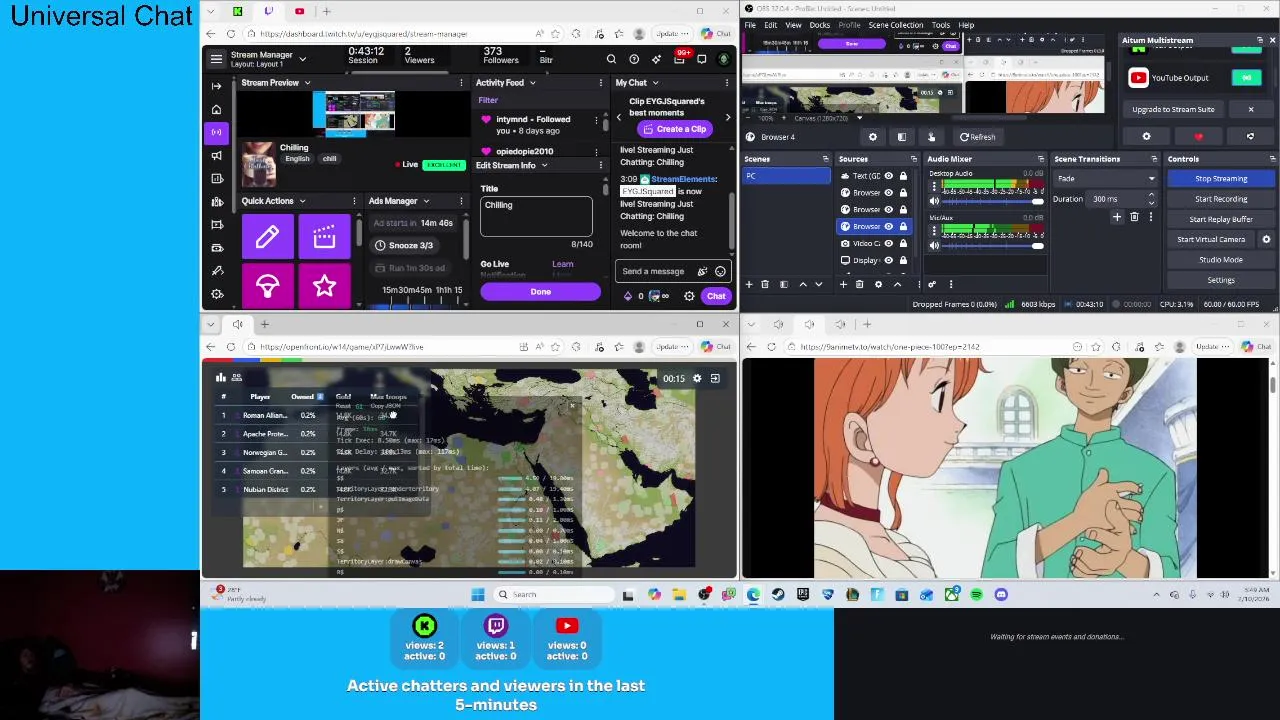Open chat settings gear in My Chat

coord(689,296)
